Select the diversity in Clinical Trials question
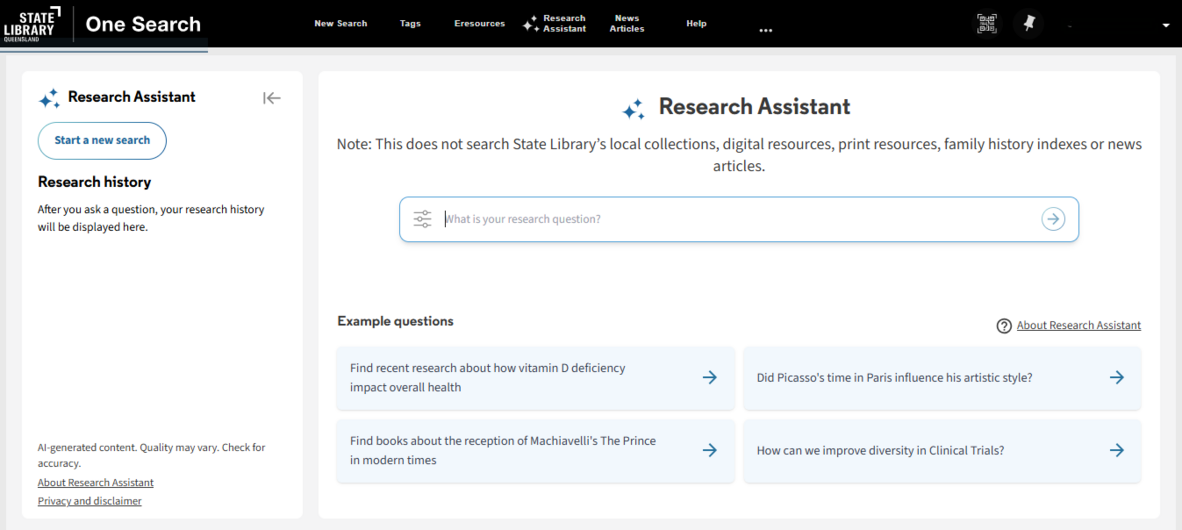This screenshot has height=530, width=1182. (942, 450)
